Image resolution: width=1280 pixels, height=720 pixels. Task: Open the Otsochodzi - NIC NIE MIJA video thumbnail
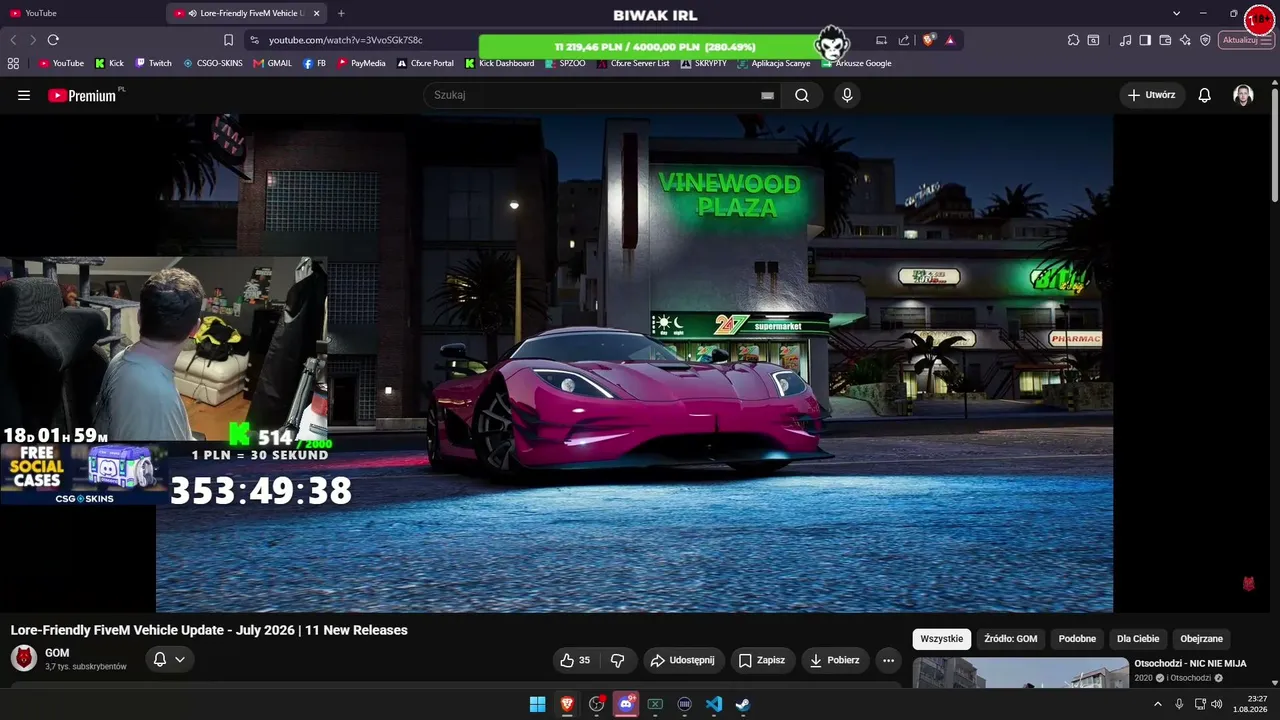click(x=1021, y=672)
